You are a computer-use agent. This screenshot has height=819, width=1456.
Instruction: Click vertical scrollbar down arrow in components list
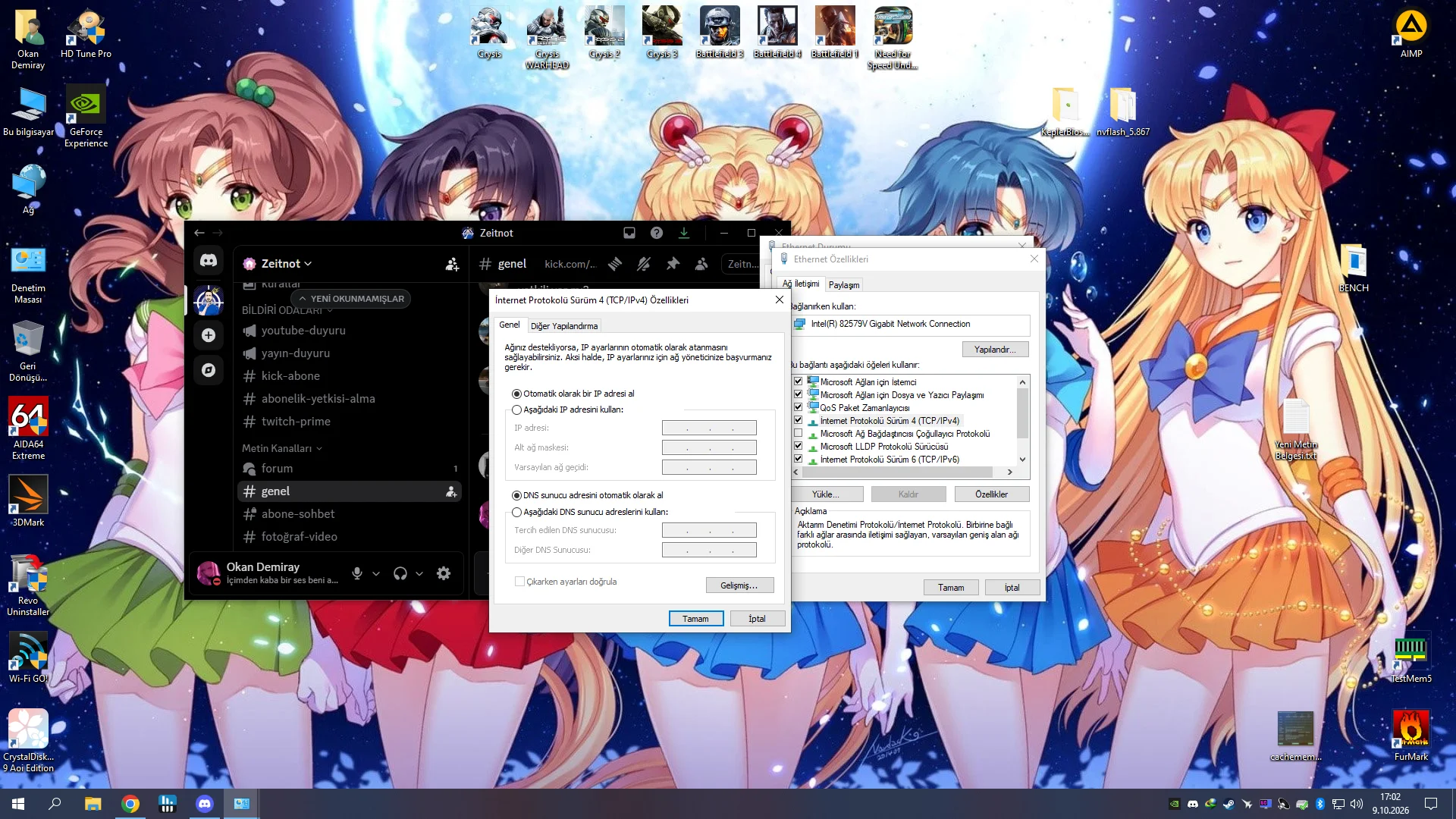1022,460
